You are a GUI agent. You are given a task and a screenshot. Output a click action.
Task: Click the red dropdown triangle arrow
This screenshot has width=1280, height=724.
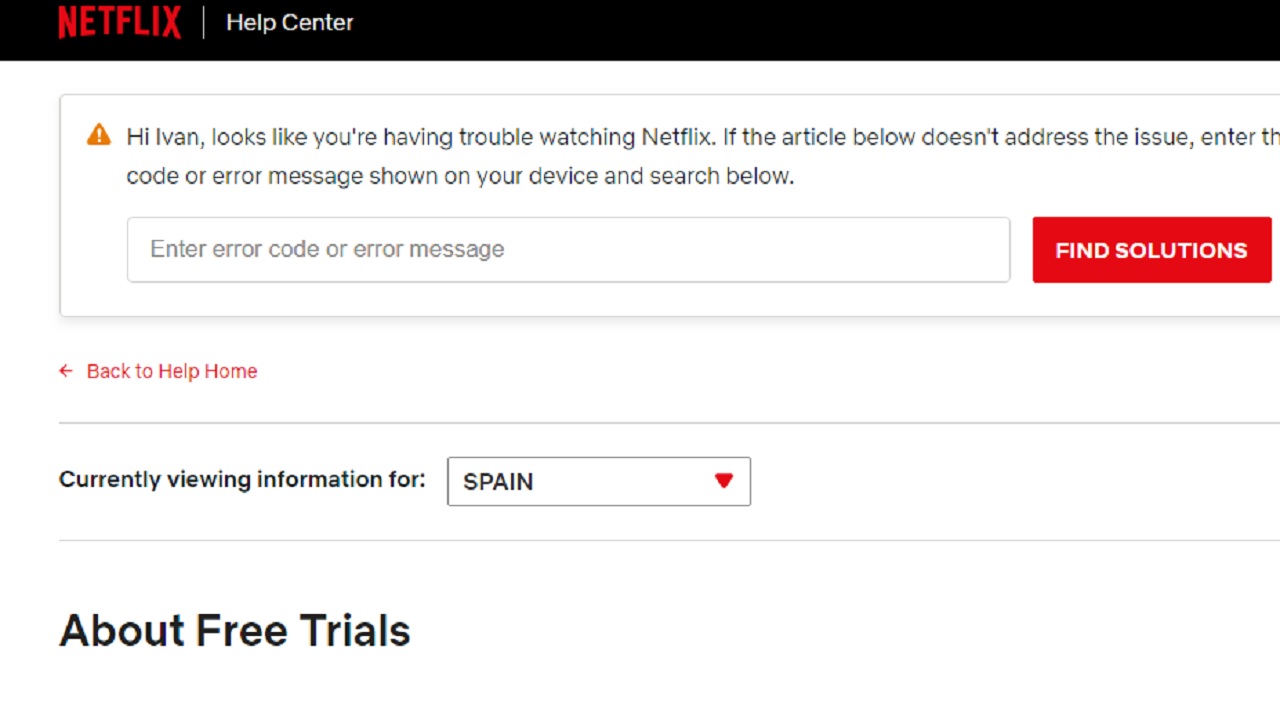[x=724, y=481]
